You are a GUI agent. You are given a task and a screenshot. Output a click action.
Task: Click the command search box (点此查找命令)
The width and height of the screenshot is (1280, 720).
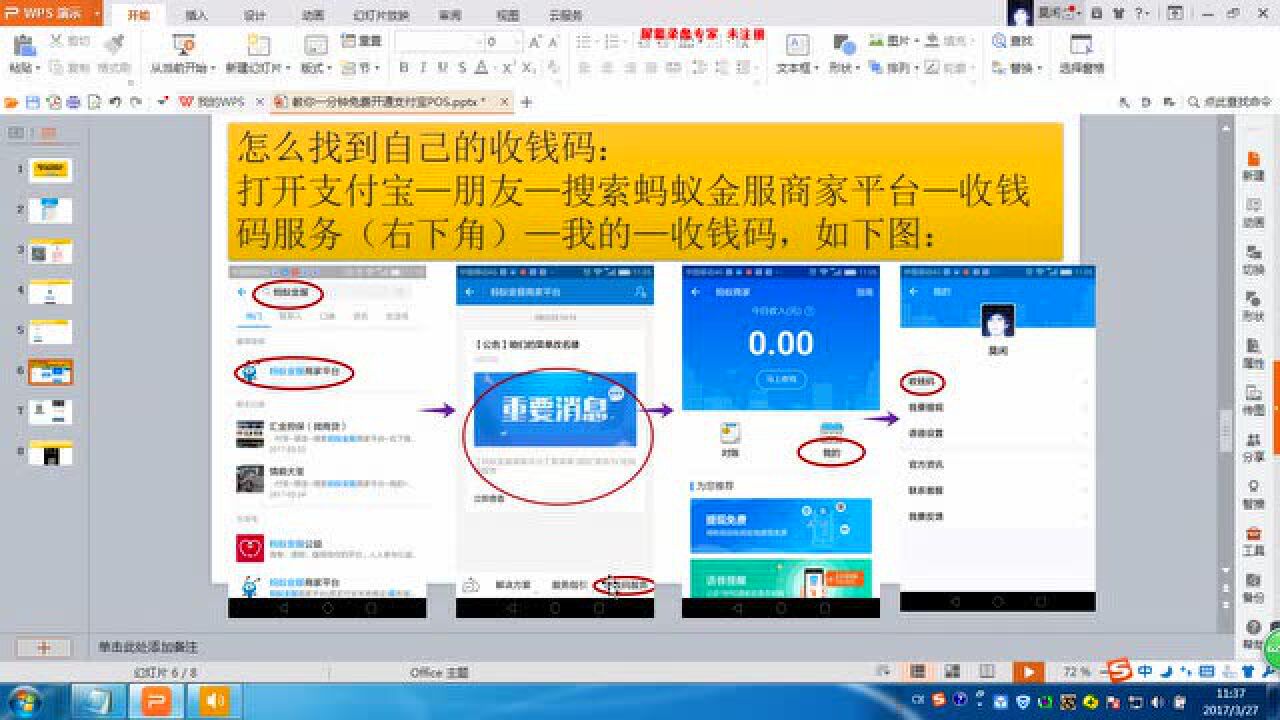(1229, 102)
